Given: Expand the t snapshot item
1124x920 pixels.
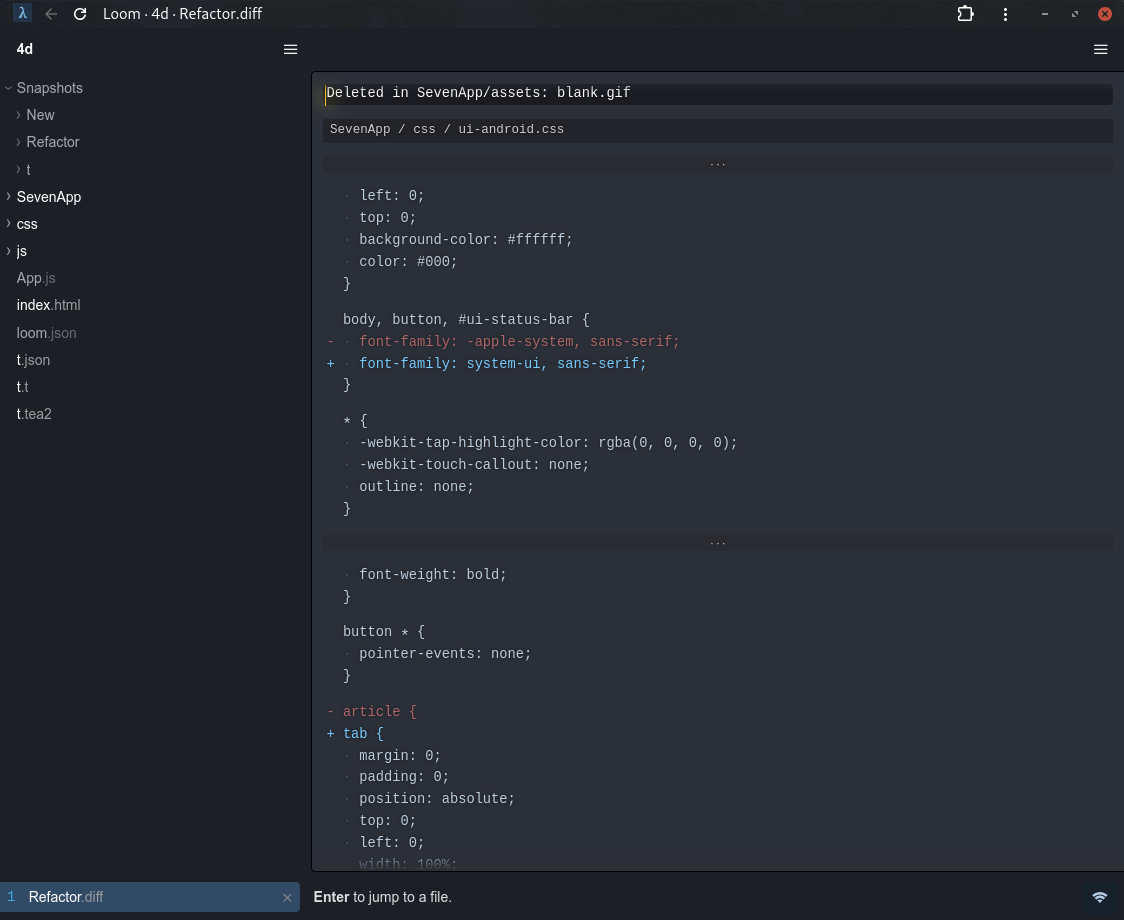Looking at the screenshot, I should point(19,169).
